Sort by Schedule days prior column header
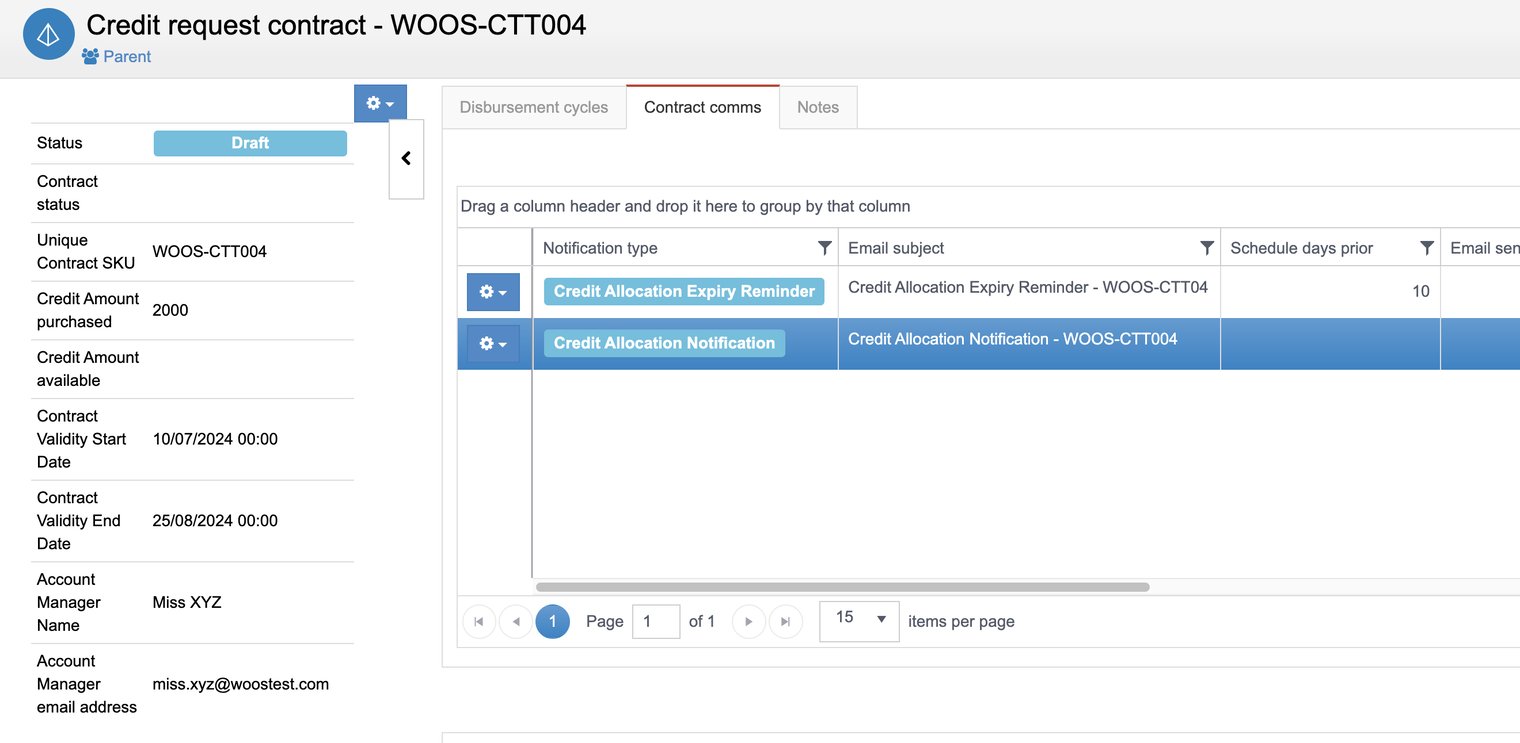Viewport: 1520px width, 743px height. coord(1301,248)
